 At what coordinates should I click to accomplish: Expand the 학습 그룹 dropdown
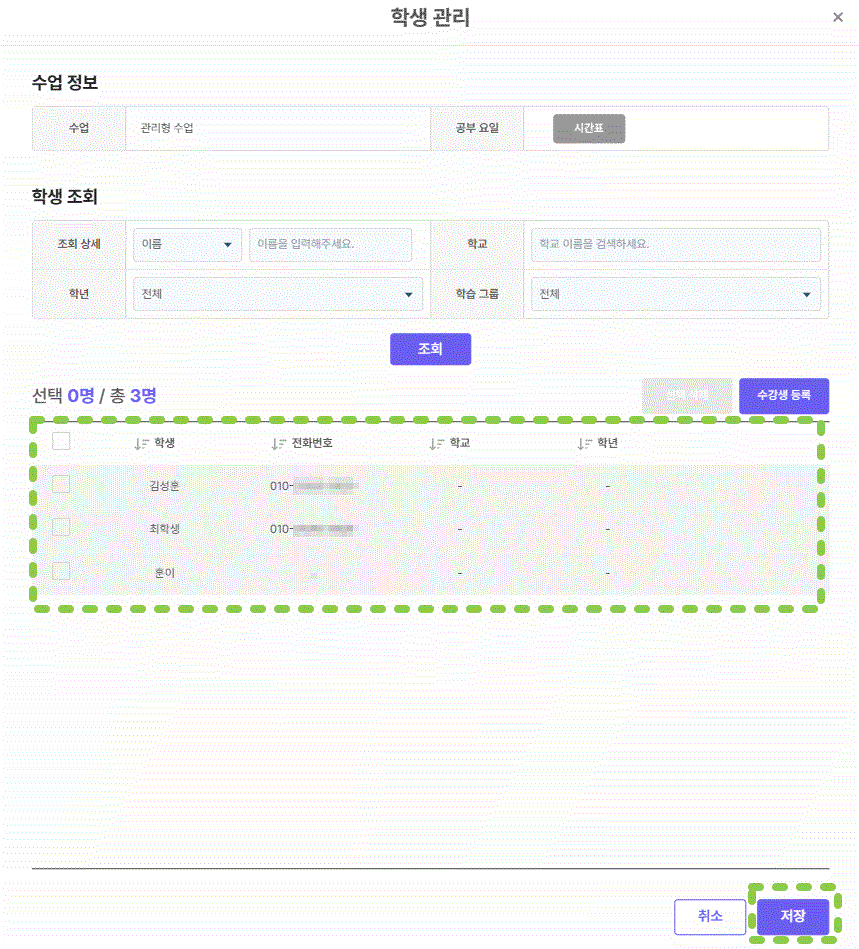[675, 294]
